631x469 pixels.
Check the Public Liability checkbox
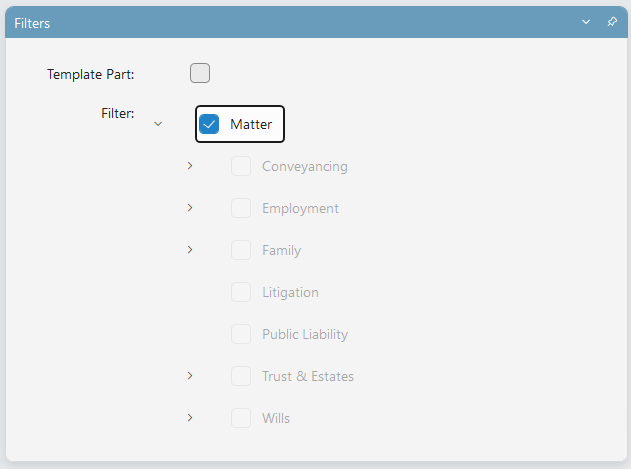click(241, 334)
